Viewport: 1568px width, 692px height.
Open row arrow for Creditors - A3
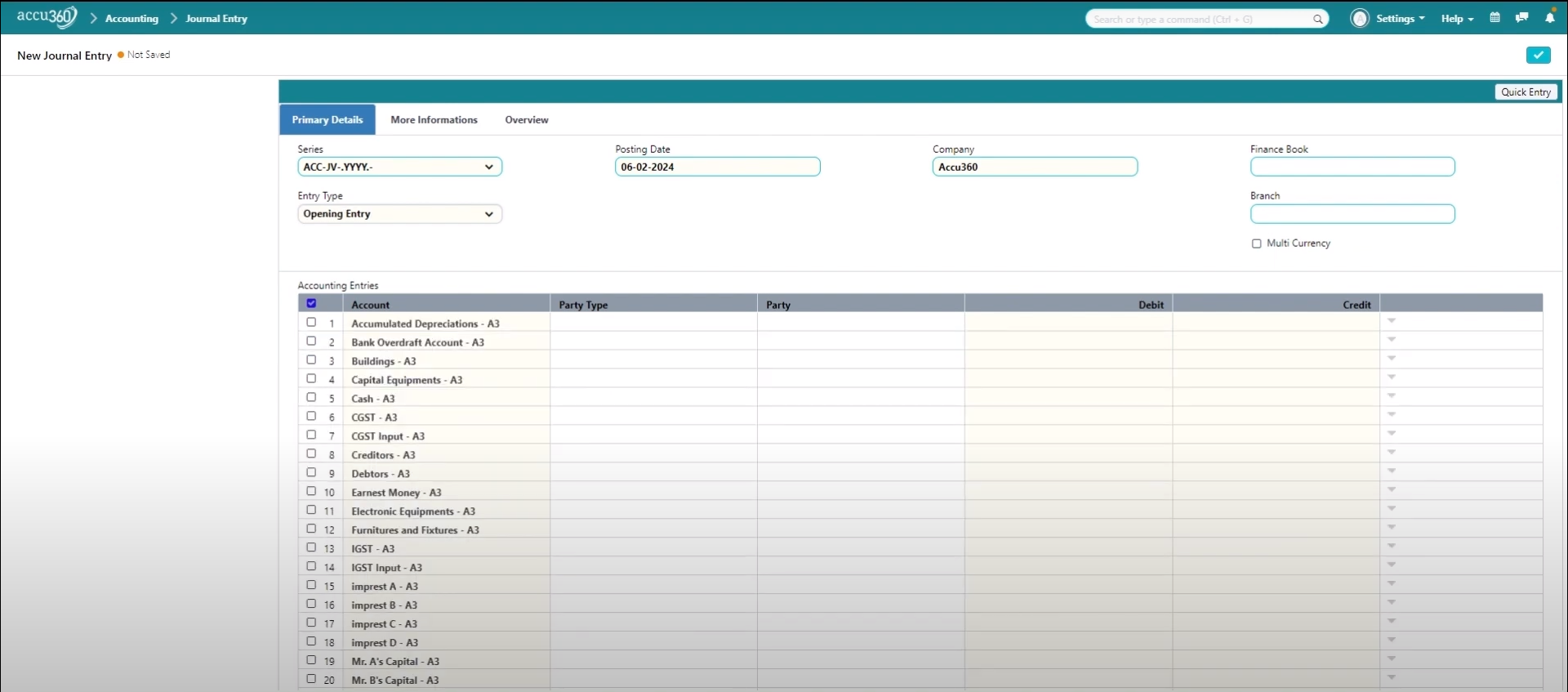tap(1392, 453)
